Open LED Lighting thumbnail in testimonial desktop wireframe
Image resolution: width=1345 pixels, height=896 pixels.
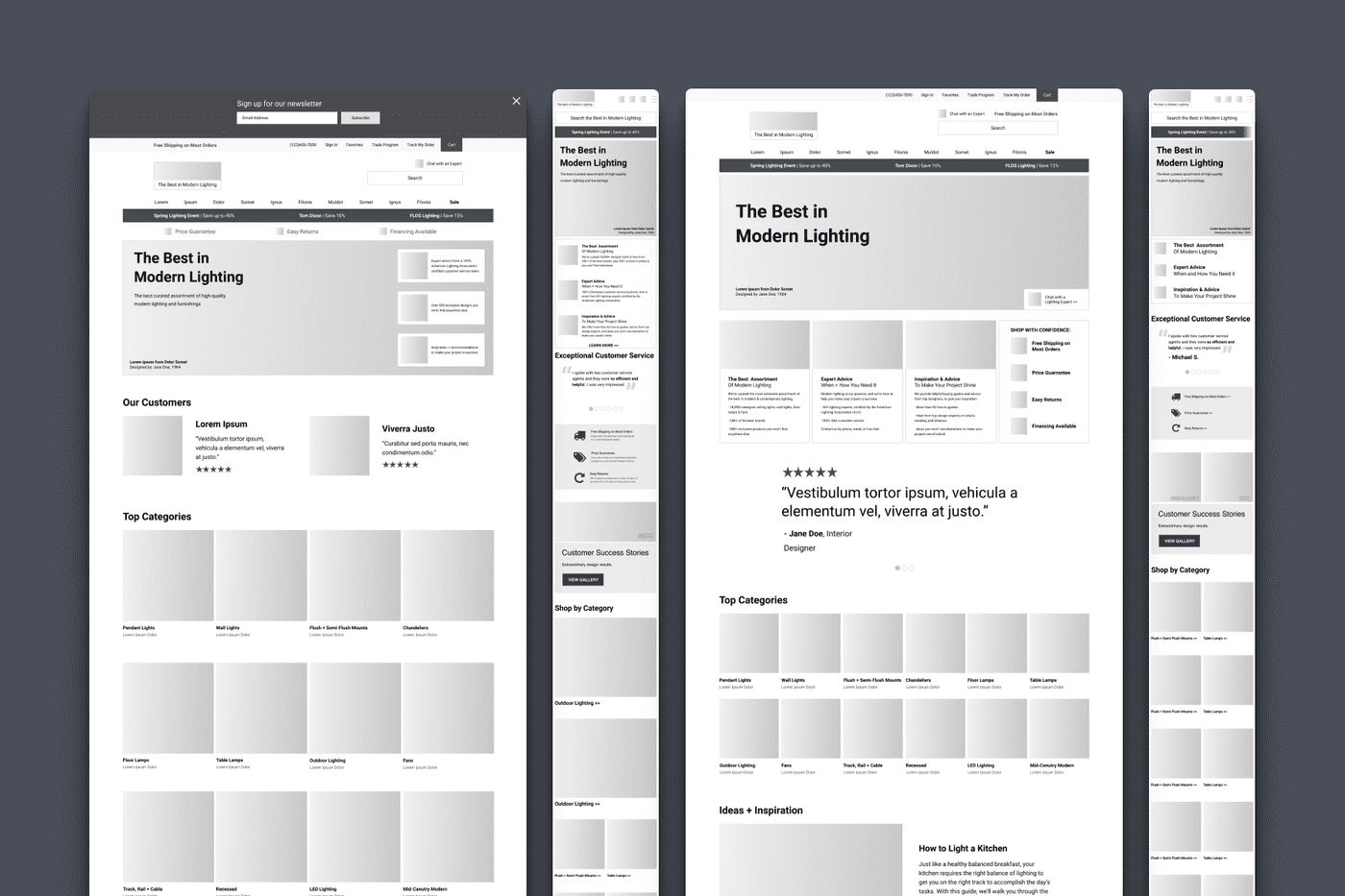click(x=997, y=729)
